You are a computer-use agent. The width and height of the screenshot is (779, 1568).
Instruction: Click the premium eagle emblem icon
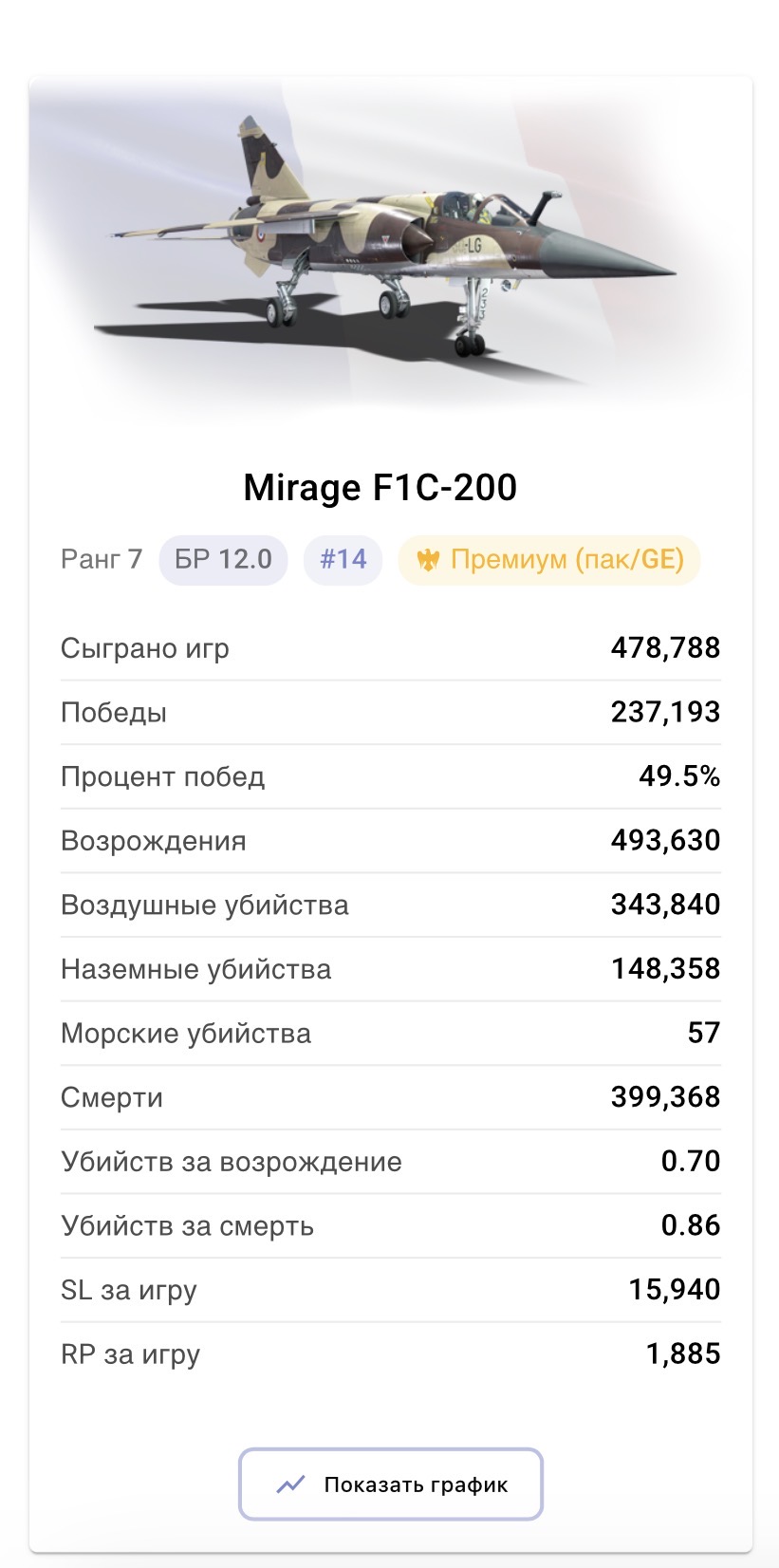[x=428, y=560]
